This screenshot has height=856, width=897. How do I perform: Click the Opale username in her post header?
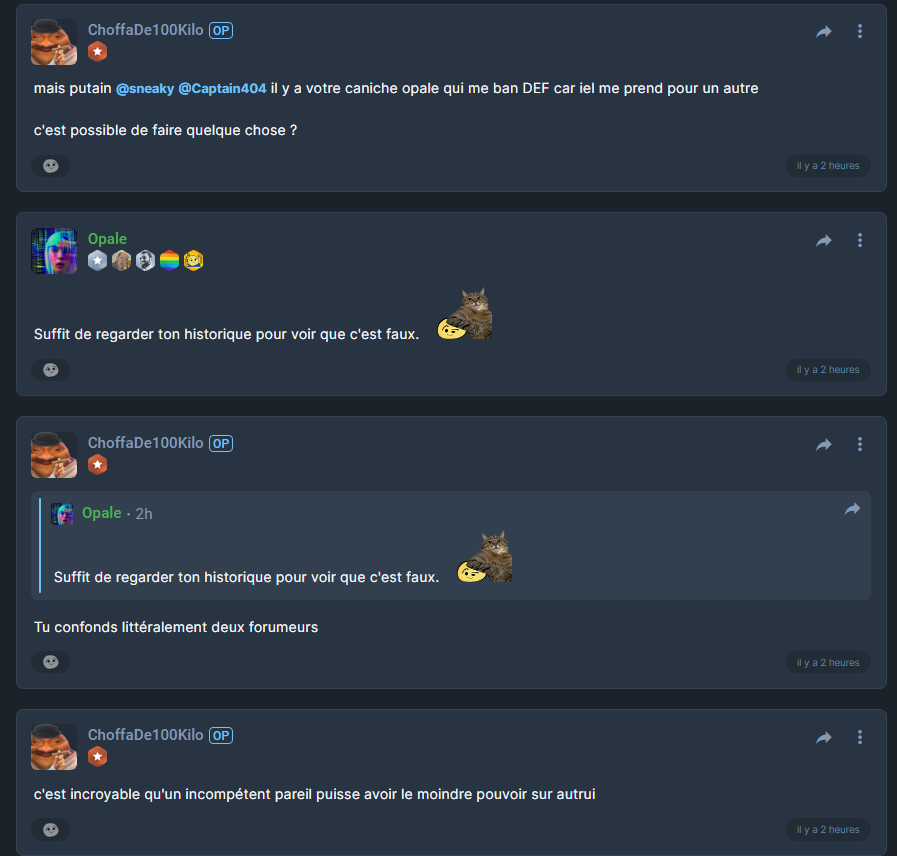(107, 239)
